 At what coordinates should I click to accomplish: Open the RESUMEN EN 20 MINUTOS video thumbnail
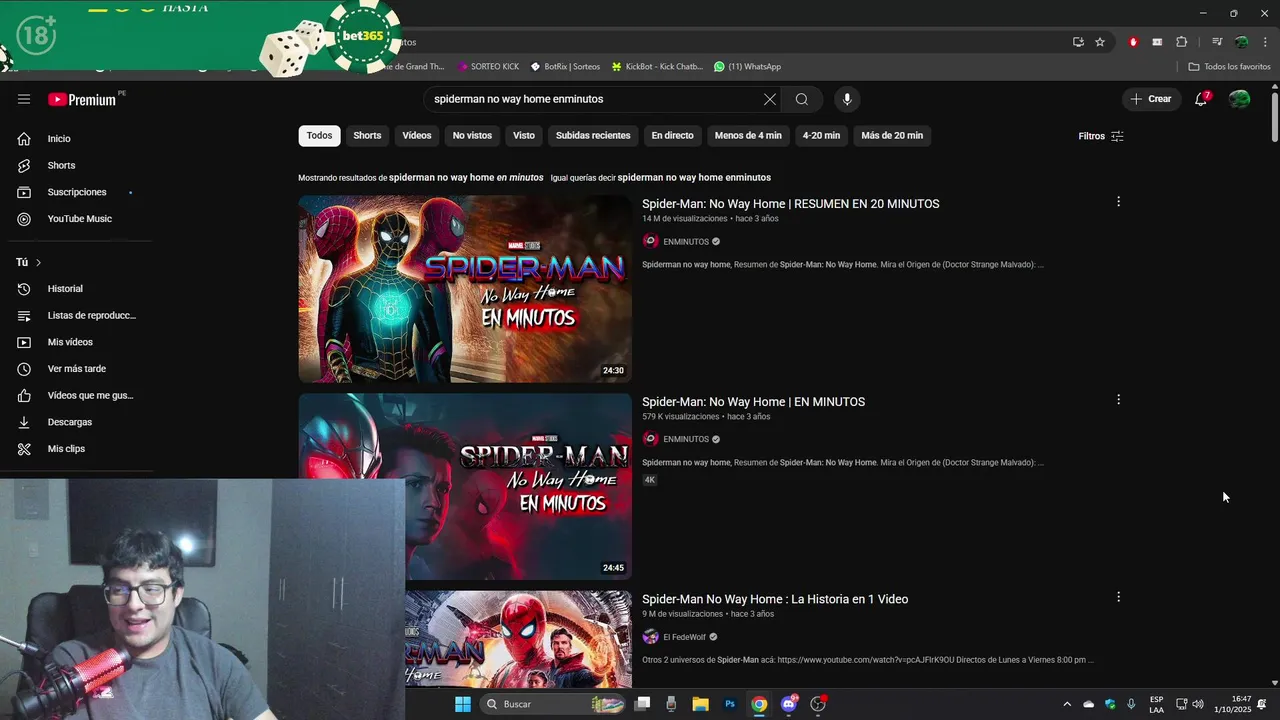[465, 288]
